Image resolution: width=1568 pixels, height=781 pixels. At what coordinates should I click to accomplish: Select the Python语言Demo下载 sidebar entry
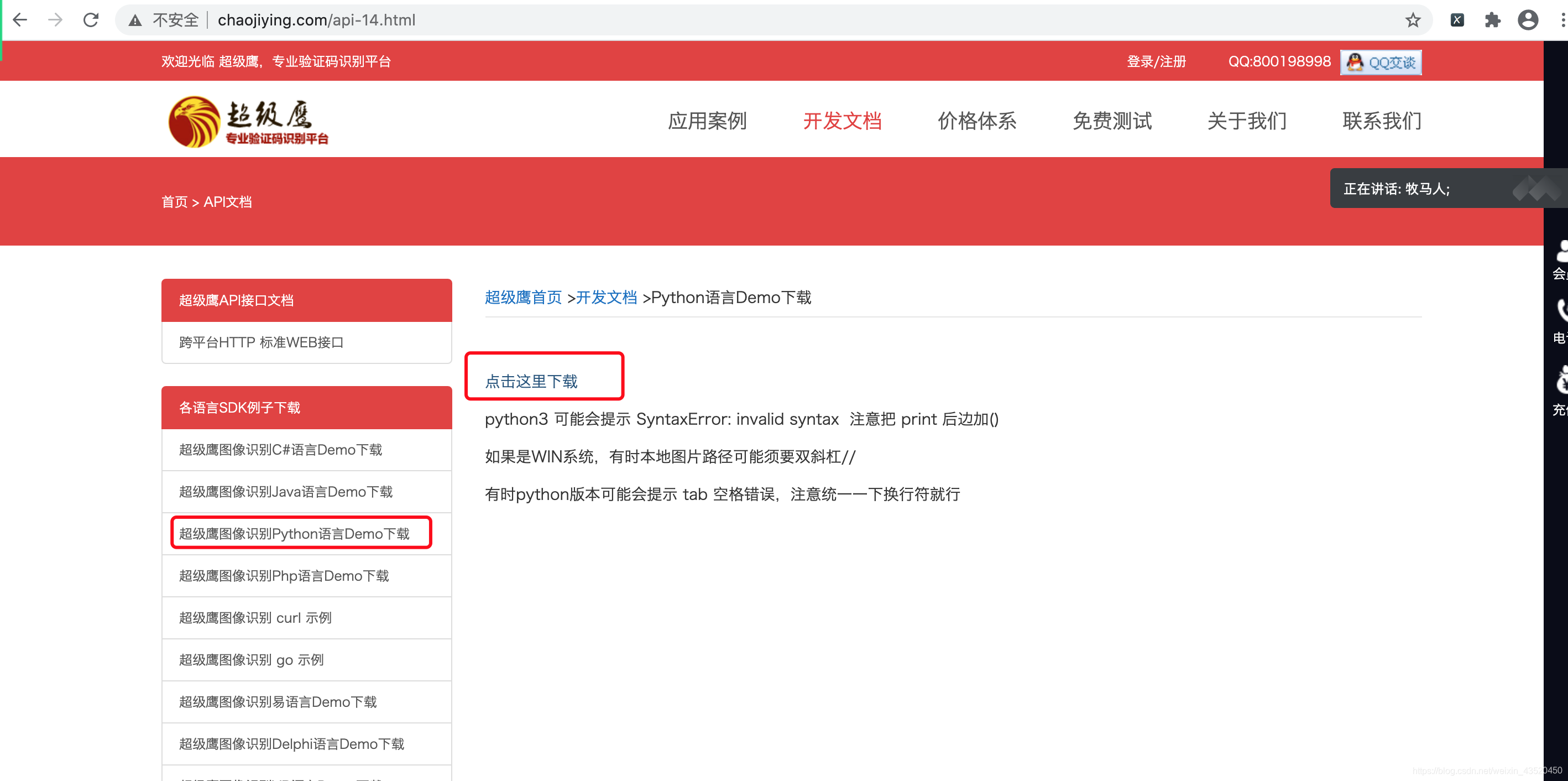295,533
